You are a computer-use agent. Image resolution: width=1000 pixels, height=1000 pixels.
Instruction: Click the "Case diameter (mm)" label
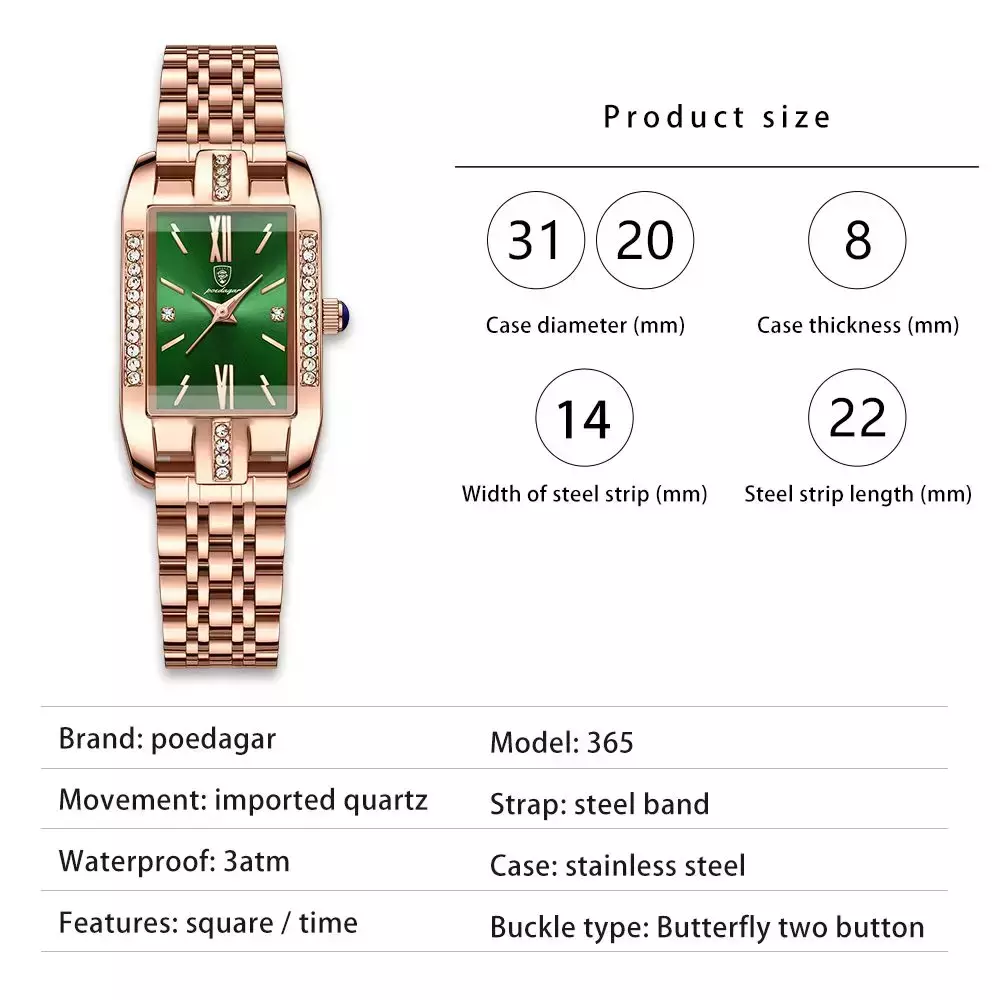click(x=585, y=325)
